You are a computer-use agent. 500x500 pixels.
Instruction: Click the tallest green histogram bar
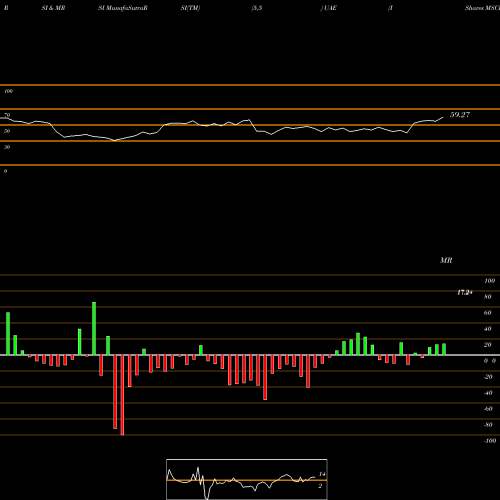point(94,329)
